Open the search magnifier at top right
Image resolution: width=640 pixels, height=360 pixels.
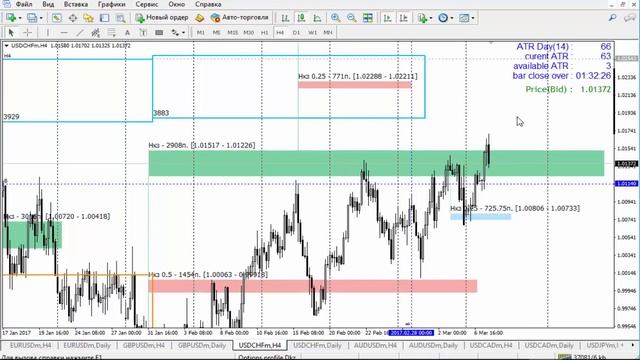(612, 18)
